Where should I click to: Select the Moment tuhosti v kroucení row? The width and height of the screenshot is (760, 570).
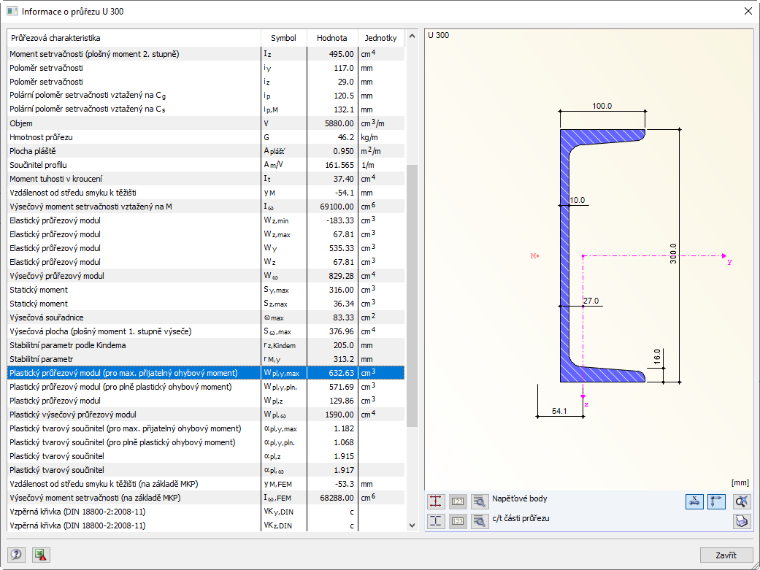click(206, 179)
